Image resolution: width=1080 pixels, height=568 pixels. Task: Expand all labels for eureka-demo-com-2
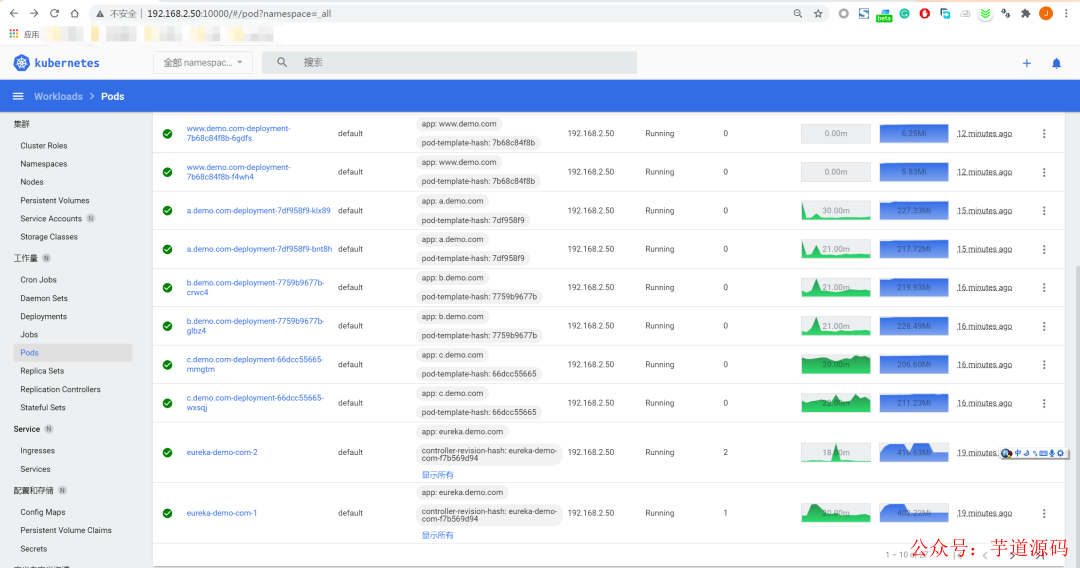tap(437, 475)
